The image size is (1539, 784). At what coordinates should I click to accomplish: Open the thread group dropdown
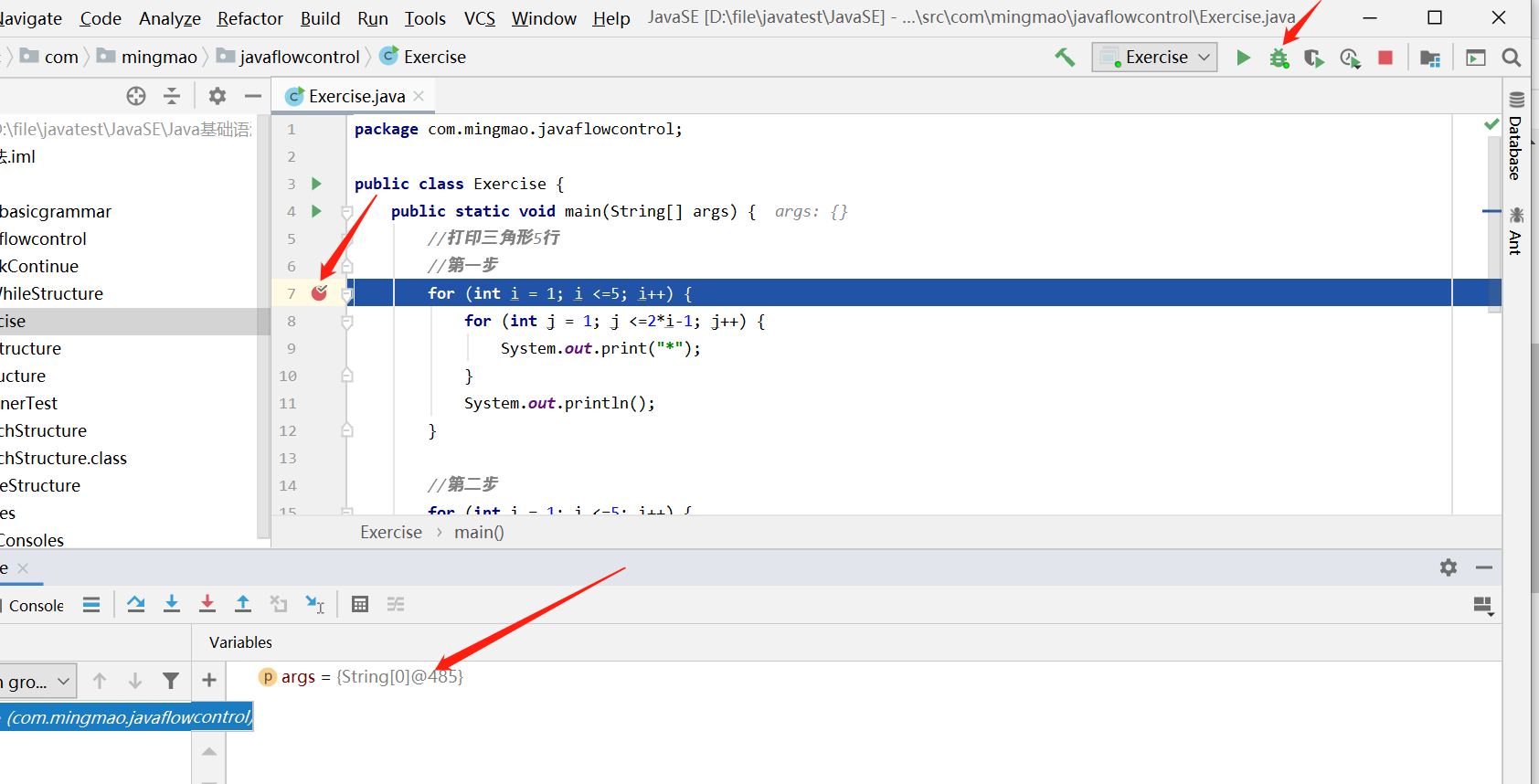click(x=37, y=681)
